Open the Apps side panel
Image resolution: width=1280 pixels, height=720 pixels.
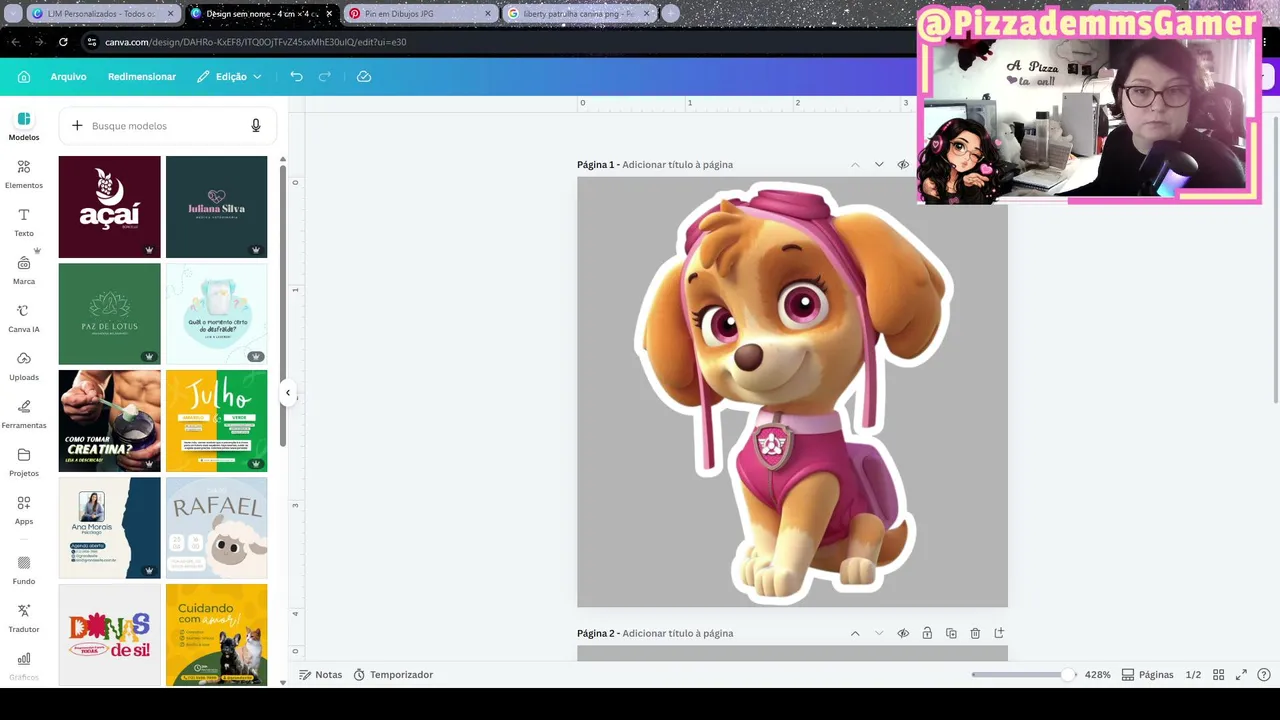[x=24, y=510]
